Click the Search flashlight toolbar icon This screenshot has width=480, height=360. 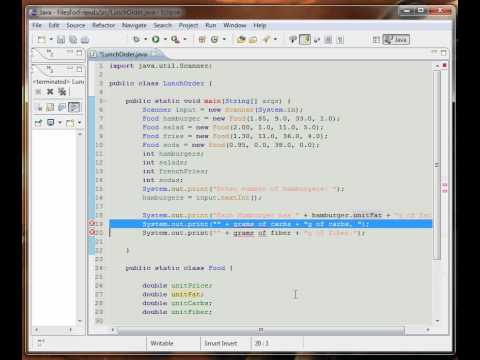click(266, 40)
